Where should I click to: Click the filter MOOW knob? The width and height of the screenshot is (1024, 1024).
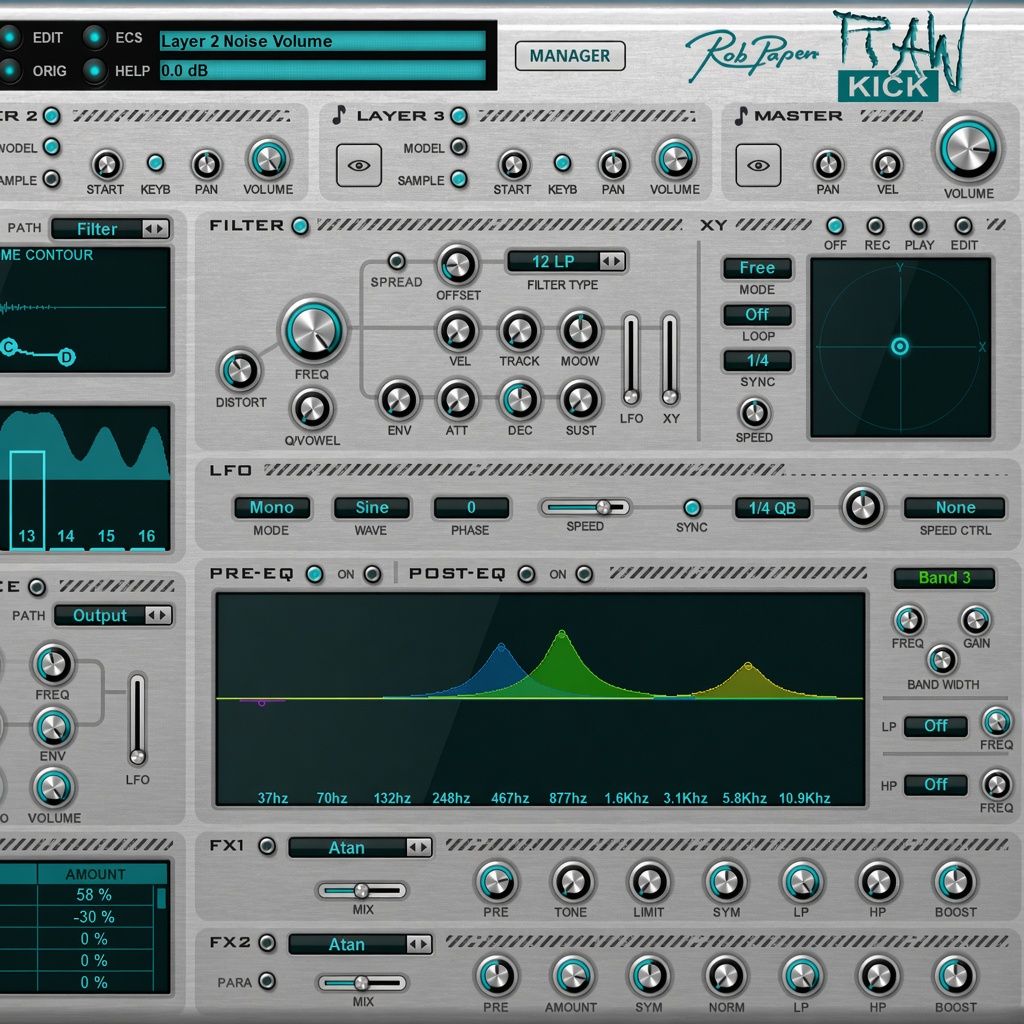click(x=580, y=330)
